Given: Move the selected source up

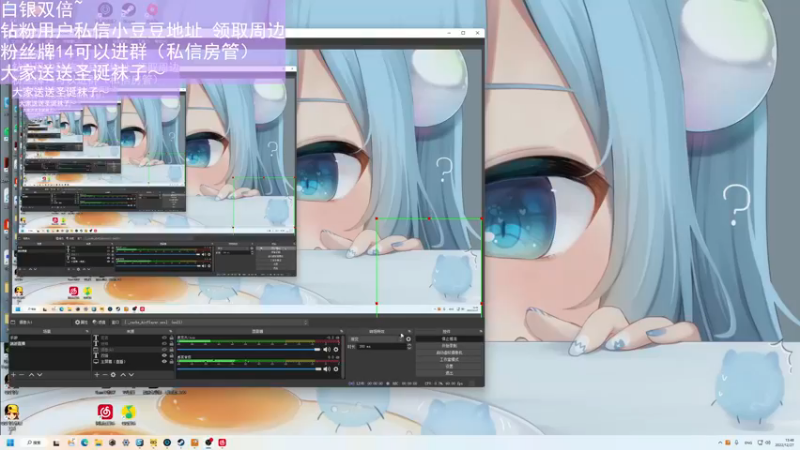Looking at the screenshot, I should [x=123, y=375].
